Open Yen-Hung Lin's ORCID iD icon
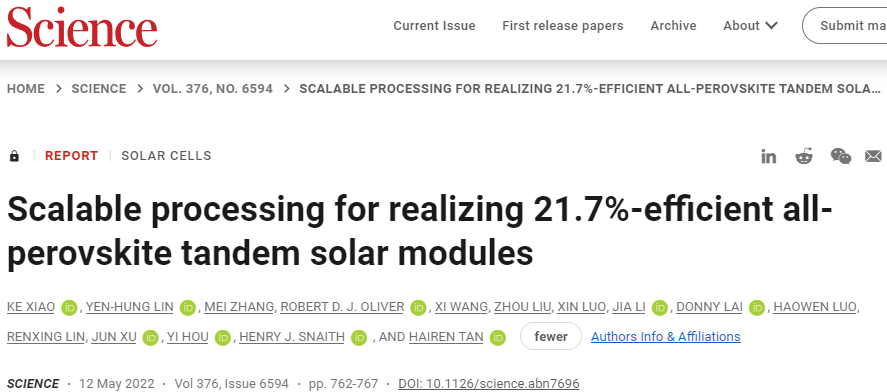The width and height of the screenshot is (887, 392). click(187, 308)
